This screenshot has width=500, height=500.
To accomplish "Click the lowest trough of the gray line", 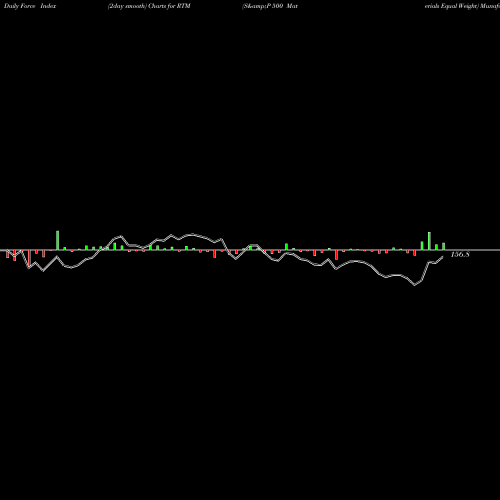I will 415,285.
